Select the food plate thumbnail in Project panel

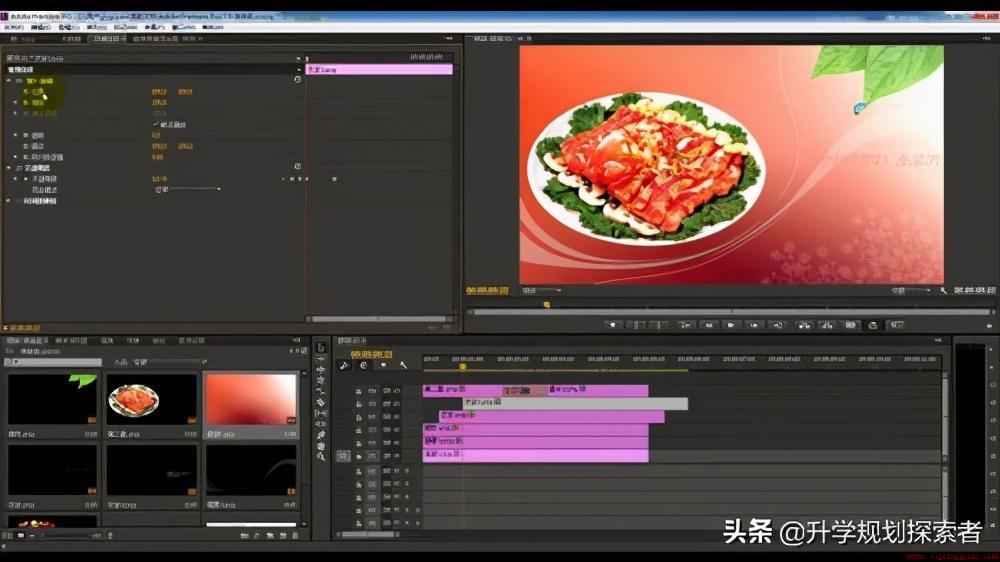click(x=152, y=399)
